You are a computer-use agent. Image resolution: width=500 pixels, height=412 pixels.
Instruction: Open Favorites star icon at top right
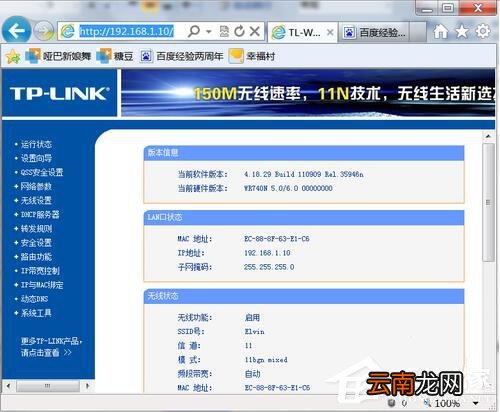[x=462, y=32]
